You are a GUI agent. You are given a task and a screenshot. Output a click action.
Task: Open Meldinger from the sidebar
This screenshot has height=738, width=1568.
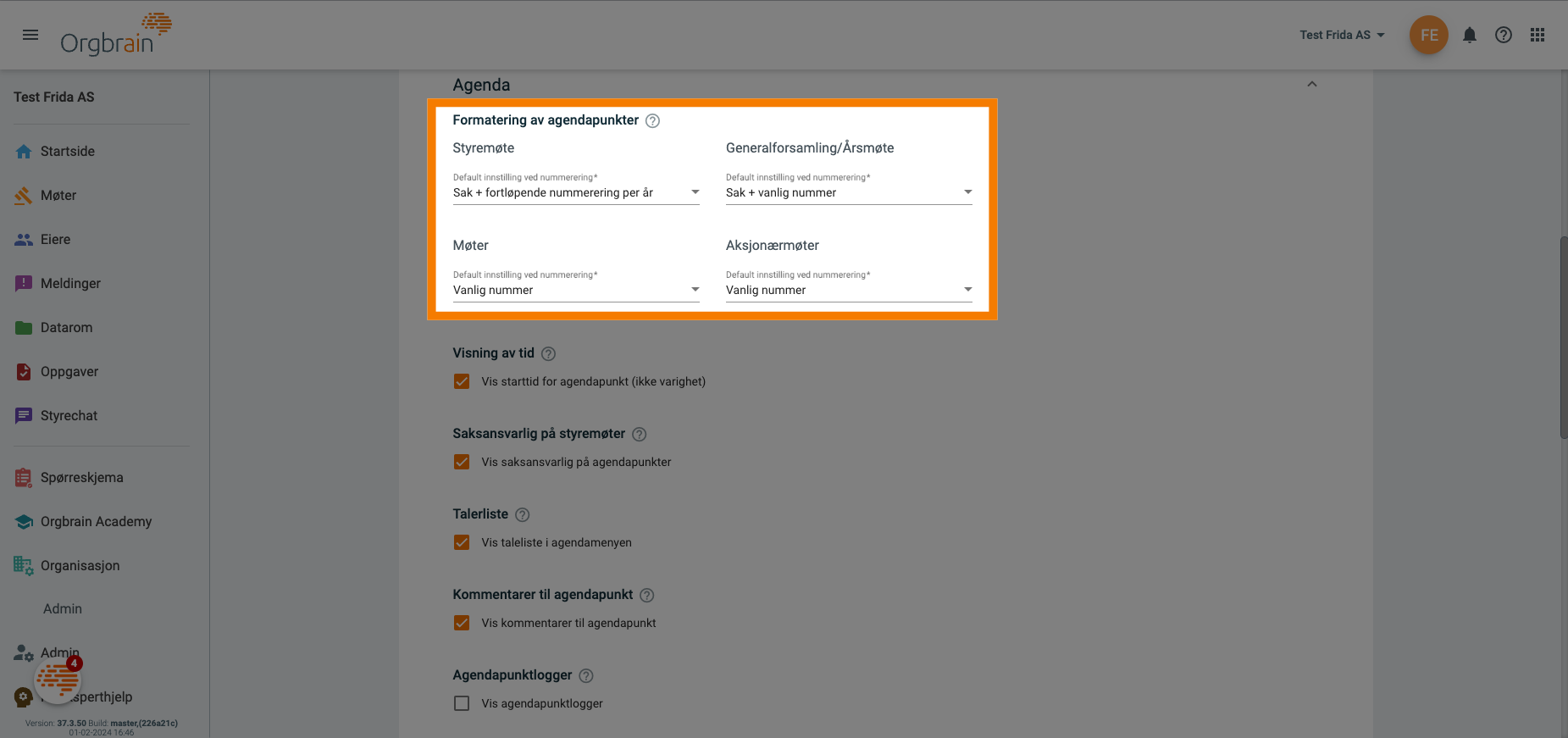pyautogui.click(x=70, y=283)
